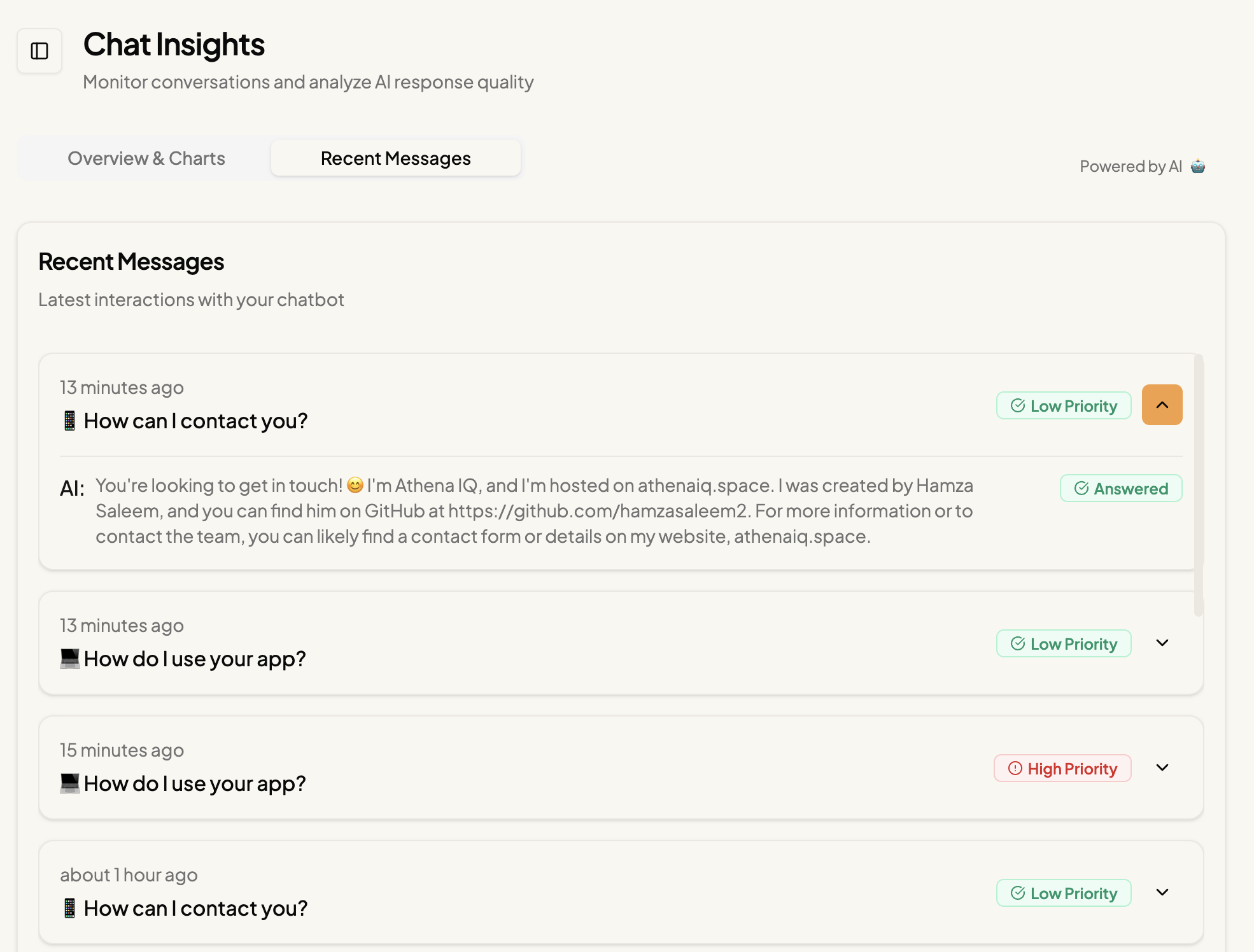Click the messages list scrollbar

tap(1199, 484)
